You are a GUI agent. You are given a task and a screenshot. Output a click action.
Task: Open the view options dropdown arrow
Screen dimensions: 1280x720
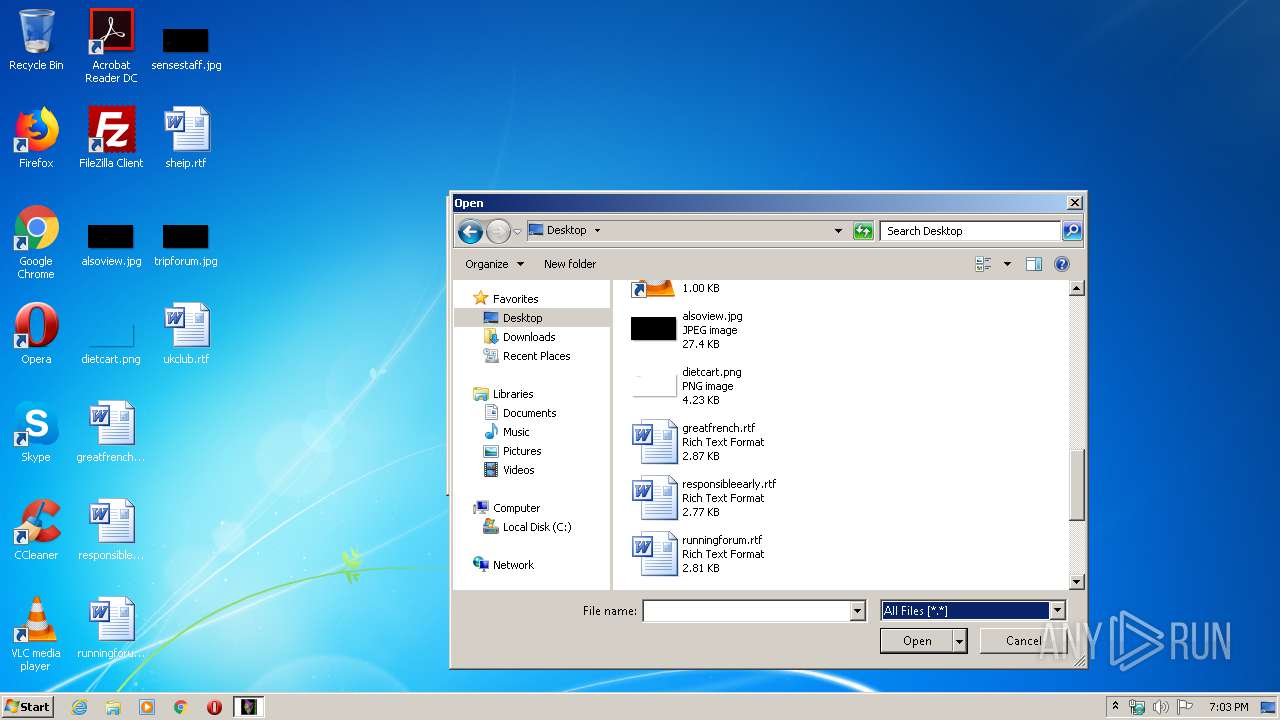coord(1007,264)
